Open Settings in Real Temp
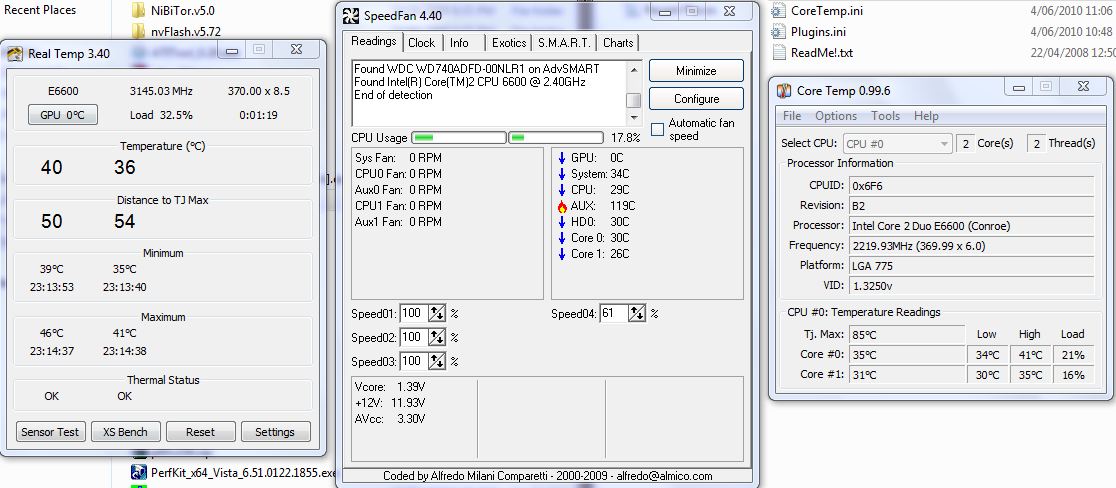The image size is (1116, 488). click(275, 432)
